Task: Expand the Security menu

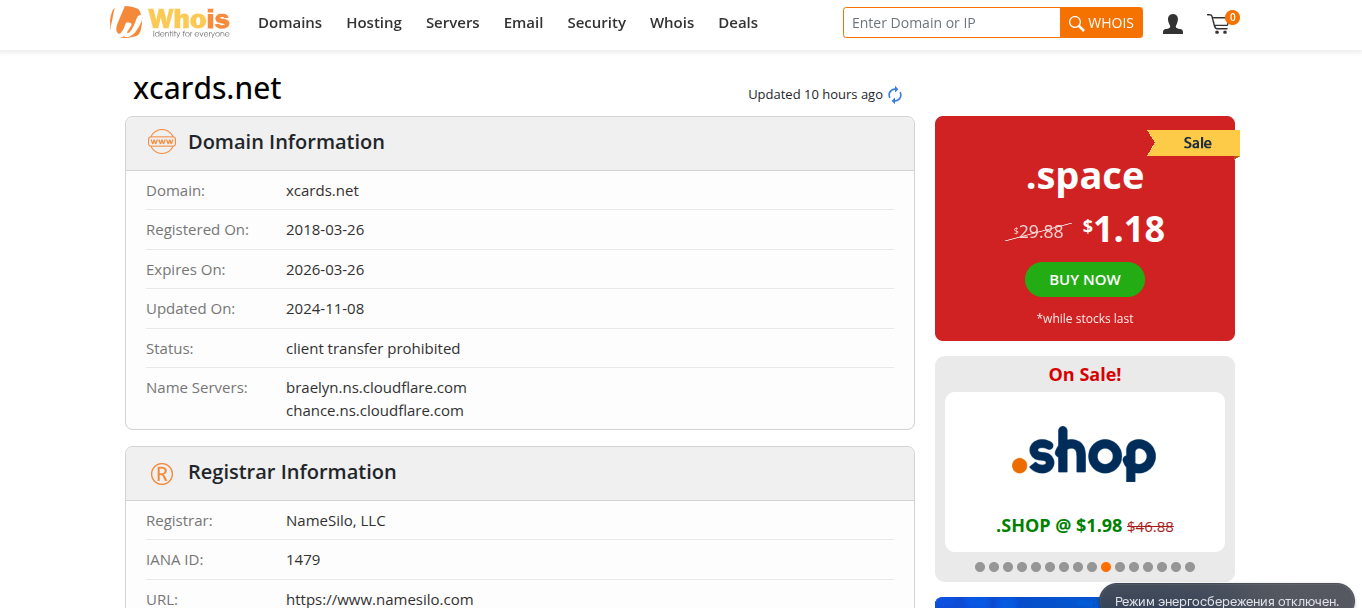Action: [x=596, y=23]
